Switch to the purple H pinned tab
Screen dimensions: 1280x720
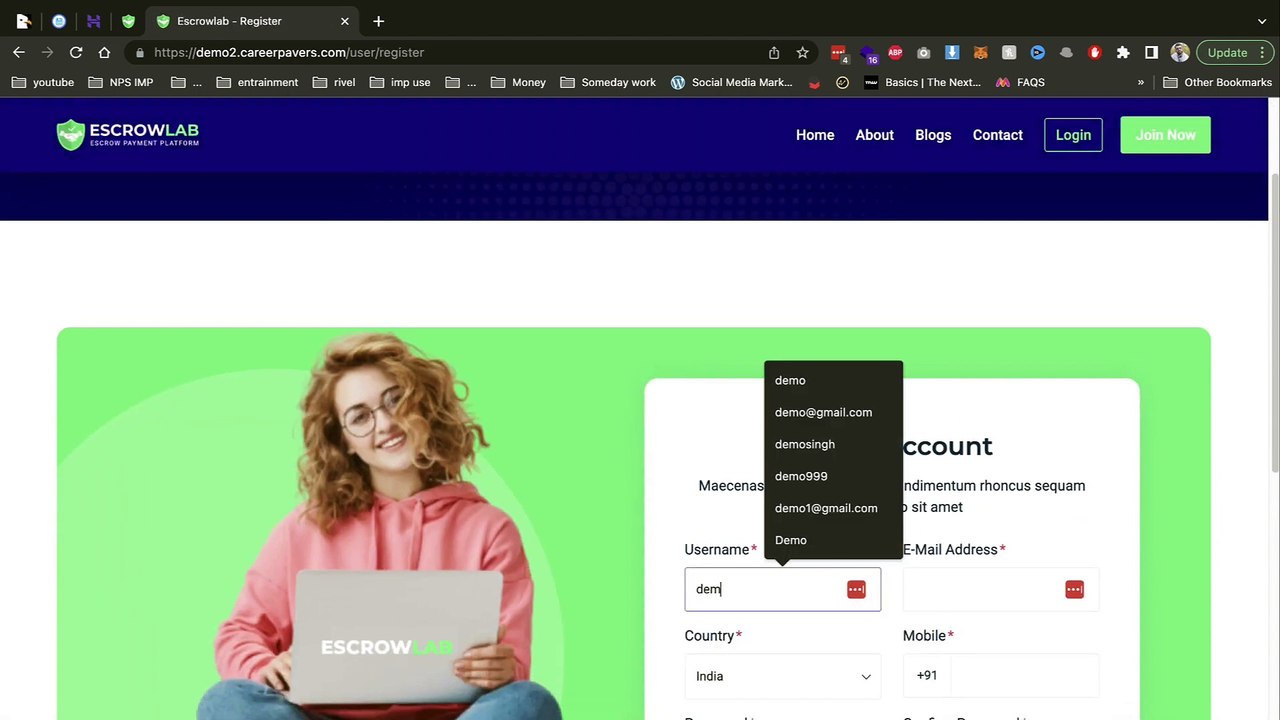[93, 21]
